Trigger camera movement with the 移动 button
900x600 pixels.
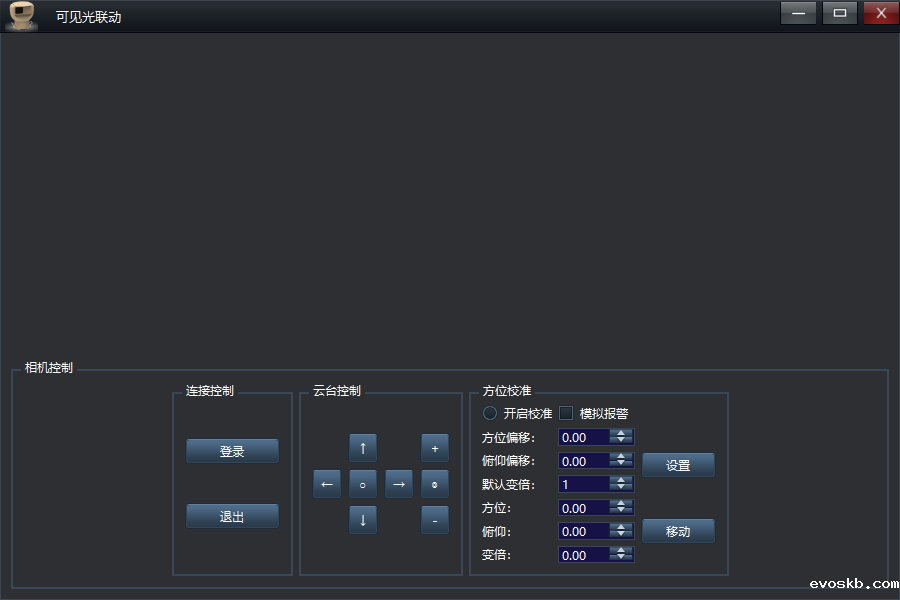(678, 531)
